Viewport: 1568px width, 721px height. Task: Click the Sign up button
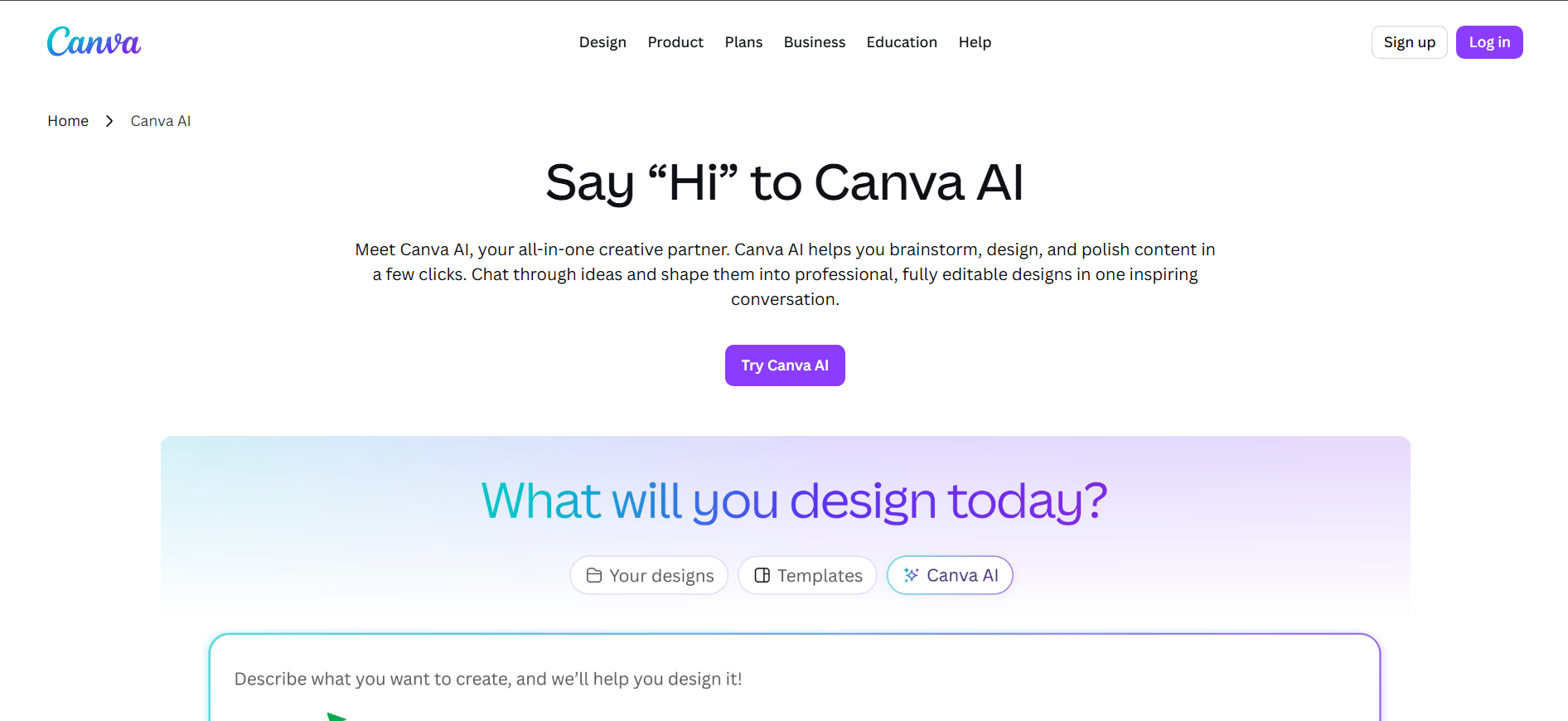click(1409, 41)
